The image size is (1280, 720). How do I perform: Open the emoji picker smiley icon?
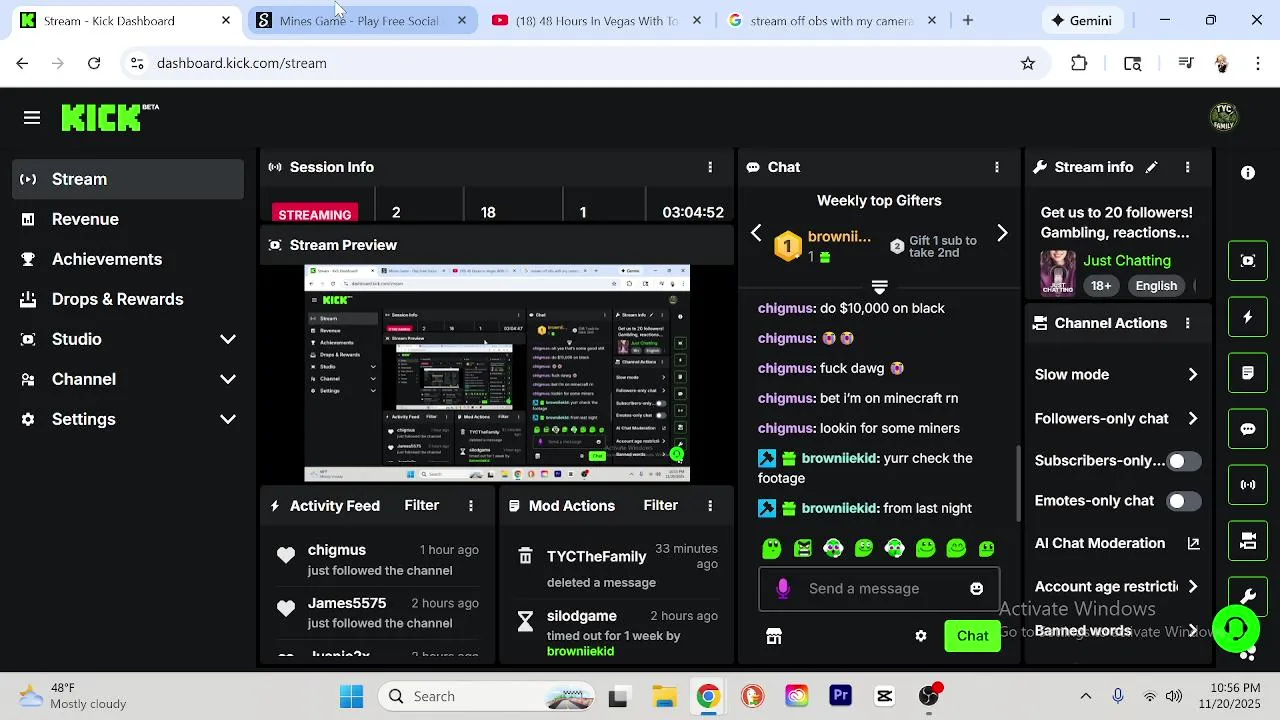coord(976,589)
